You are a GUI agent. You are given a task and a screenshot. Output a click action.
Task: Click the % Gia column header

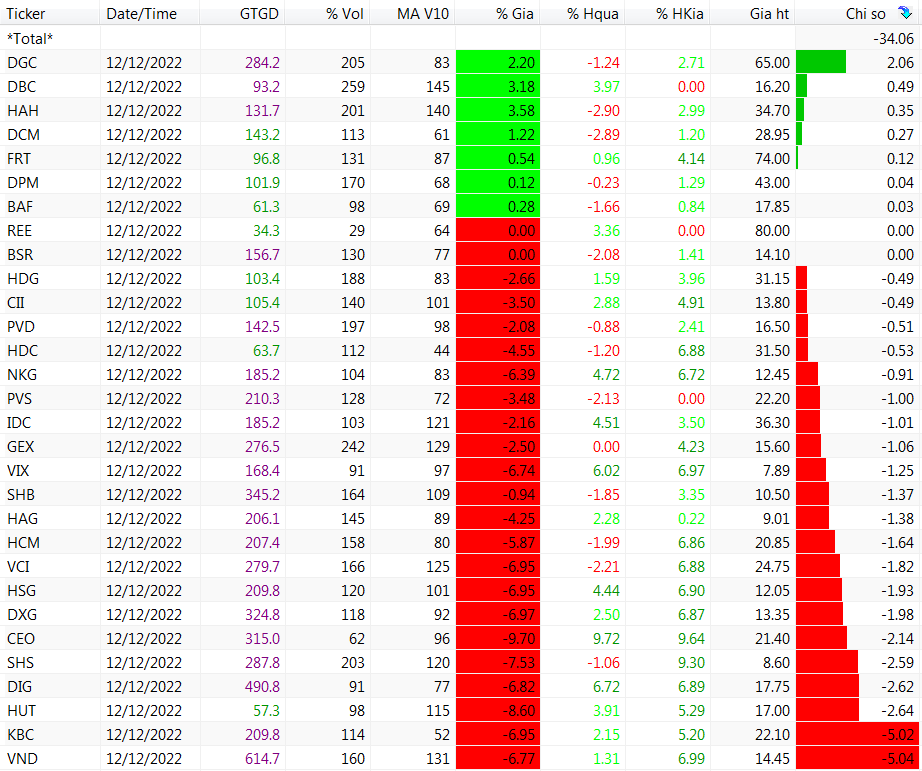515,14
